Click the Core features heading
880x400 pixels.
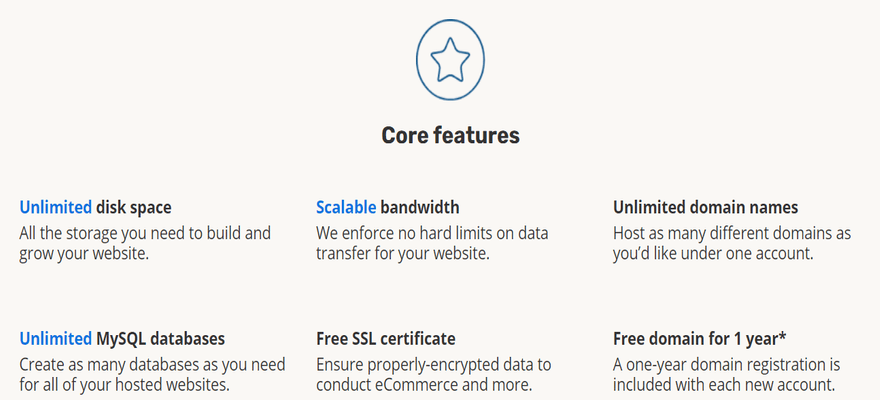click(450, 135)
